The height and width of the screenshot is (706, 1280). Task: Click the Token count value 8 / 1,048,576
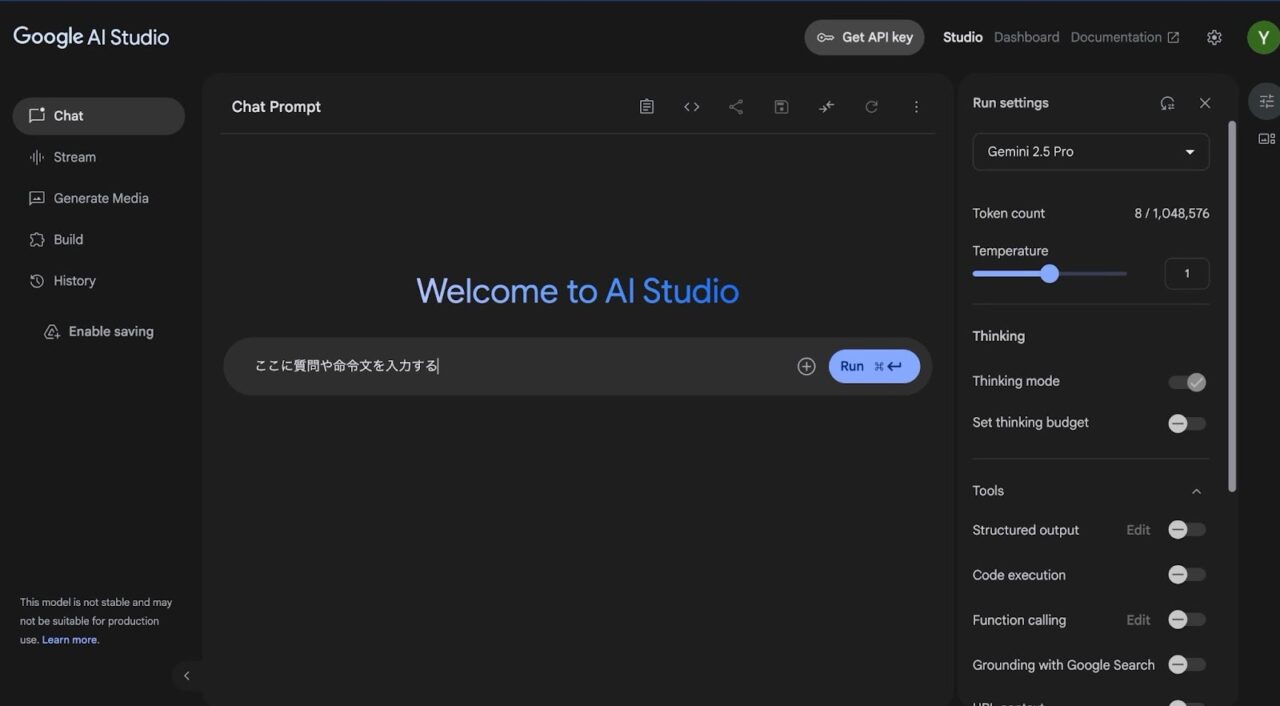pos(1171,213)
